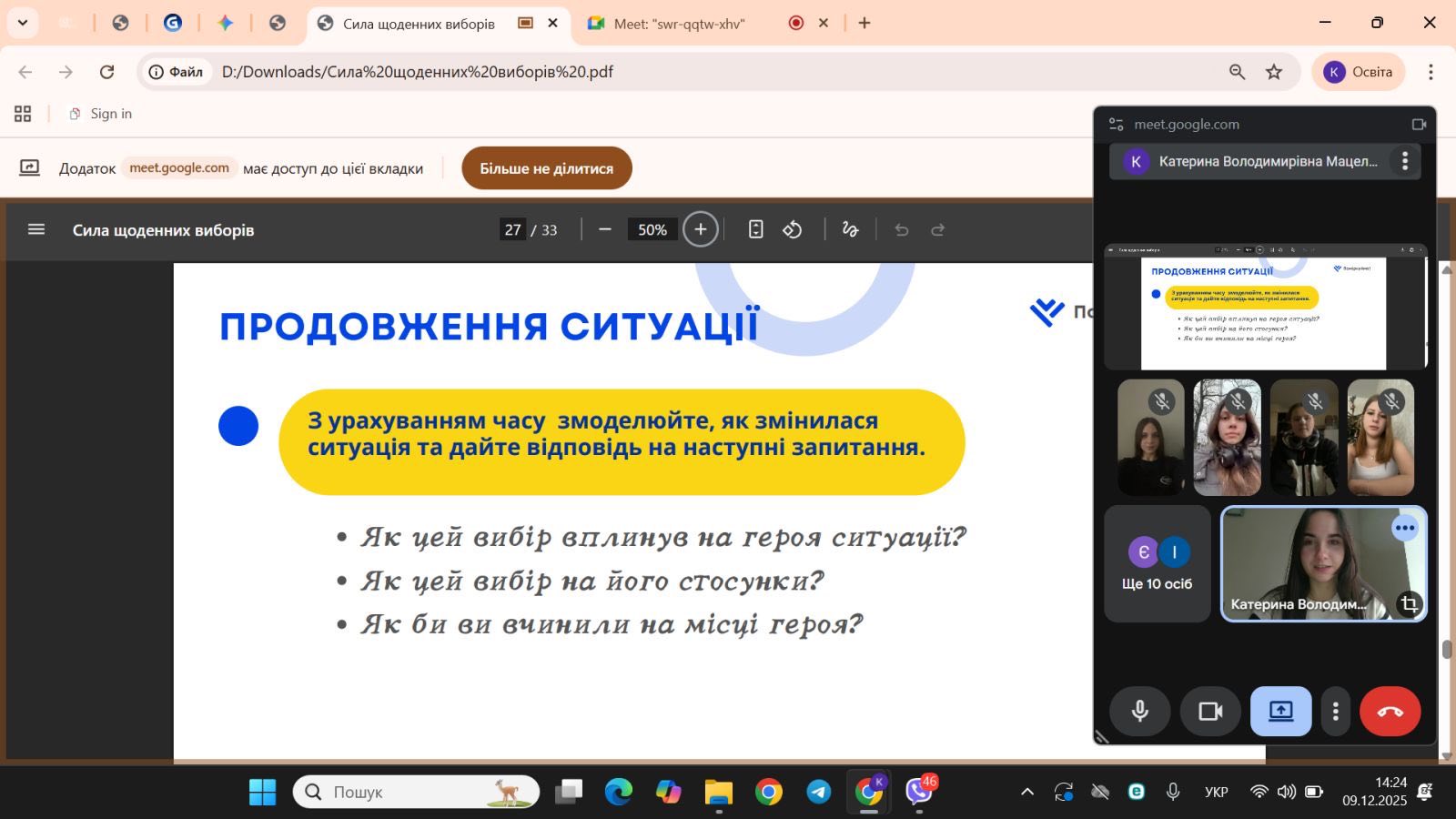Screen dimensions: 1456x819
Task: Close the Meet 'swr-qqtw-xhv' tab
Action: point(824,23)
